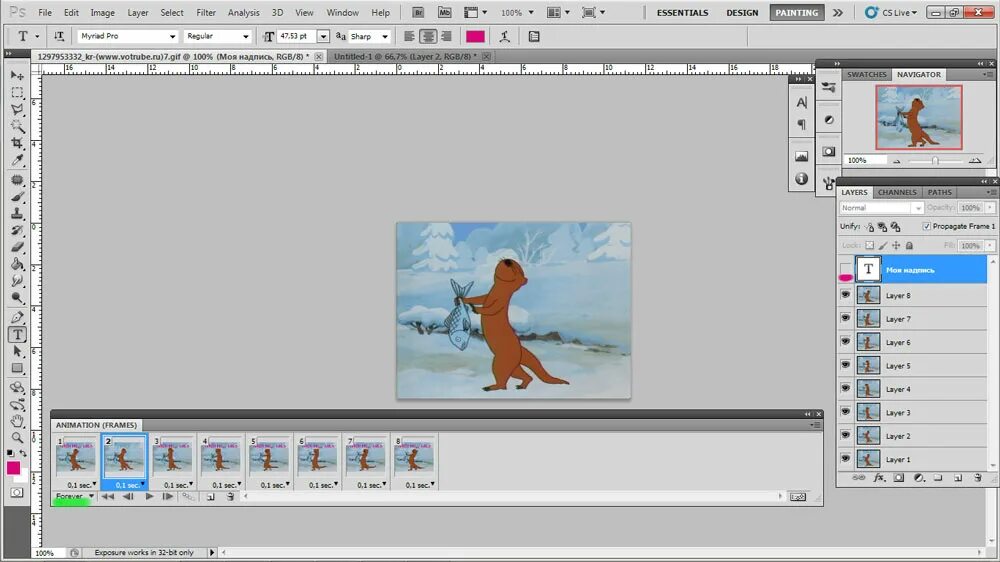Image resolution: width=1000 pixels, height=562 pixels.
Task: Hide Layer 3 visibility eye
Action: pyautogui.click(x=846, y=412)
